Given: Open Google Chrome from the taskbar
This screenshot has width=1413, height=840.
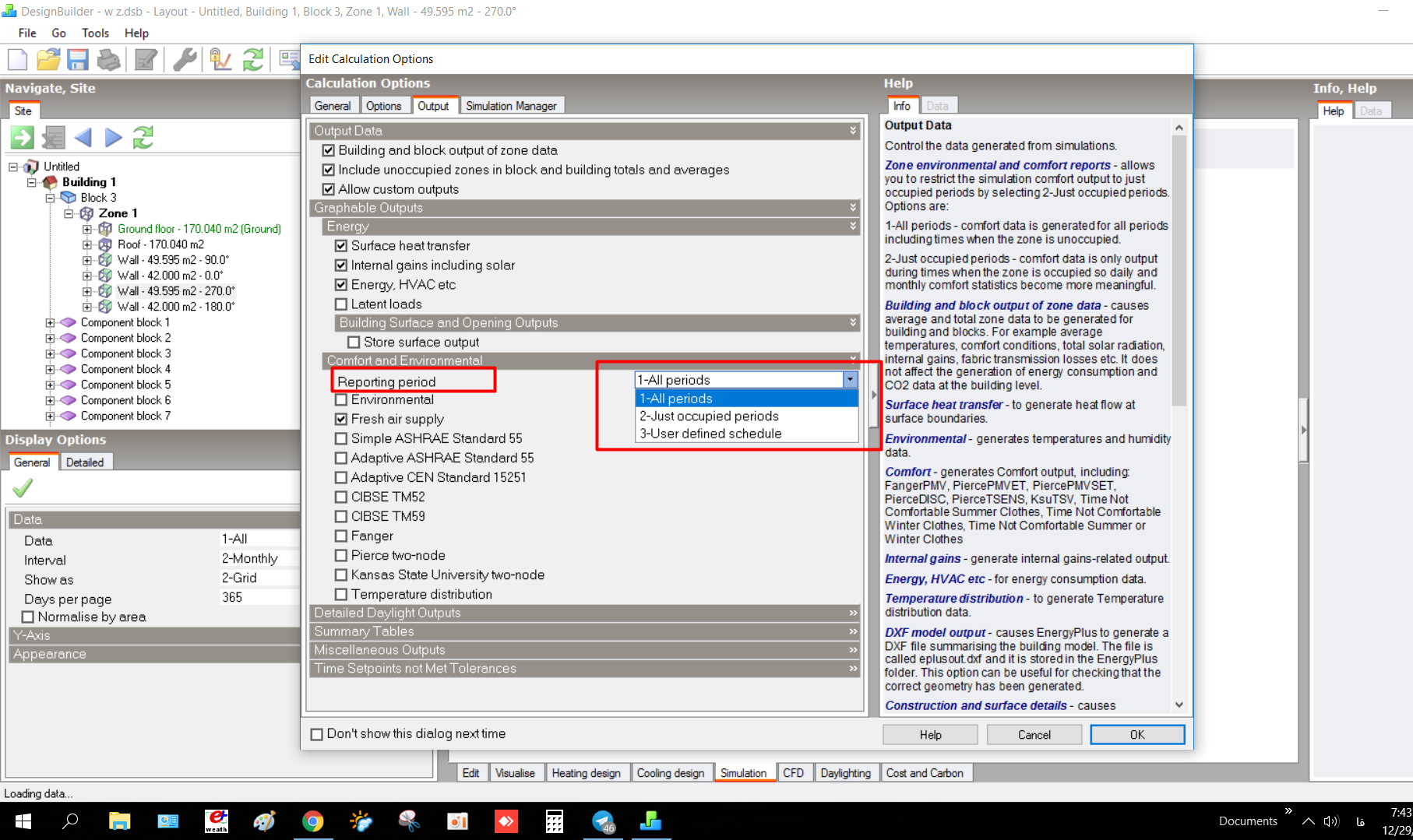Looking at the screenshot, I should (313, 821).
